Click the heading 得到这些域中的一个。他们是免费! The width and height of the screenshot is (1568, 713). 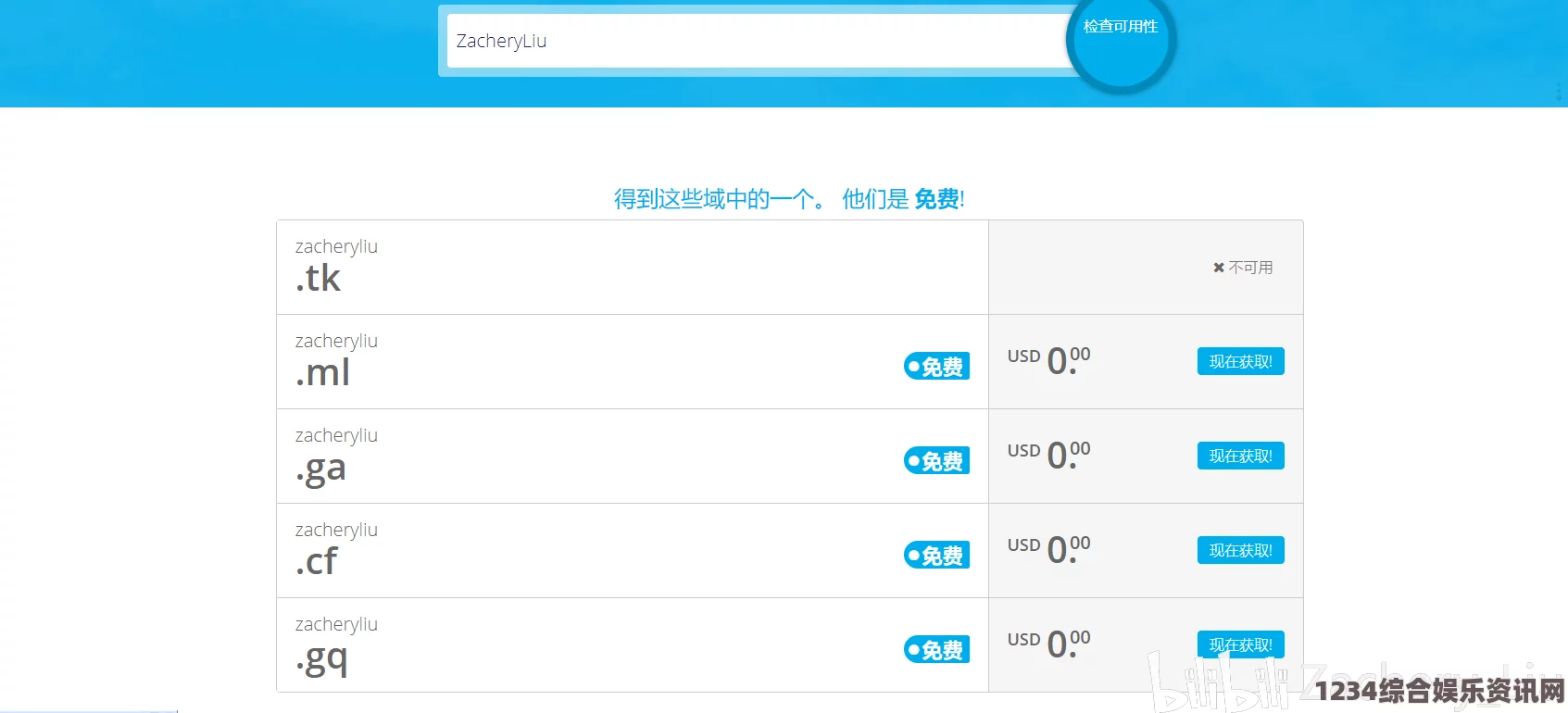(789, 199)
